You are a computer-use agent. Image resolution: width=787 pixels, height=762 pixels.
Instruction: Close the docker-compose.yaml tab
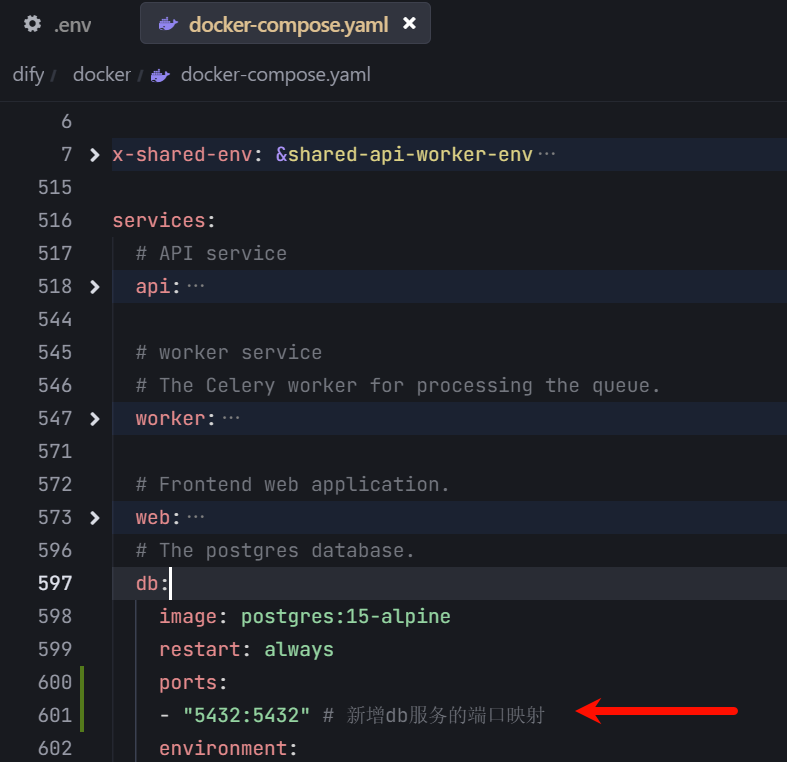(409, 23)
